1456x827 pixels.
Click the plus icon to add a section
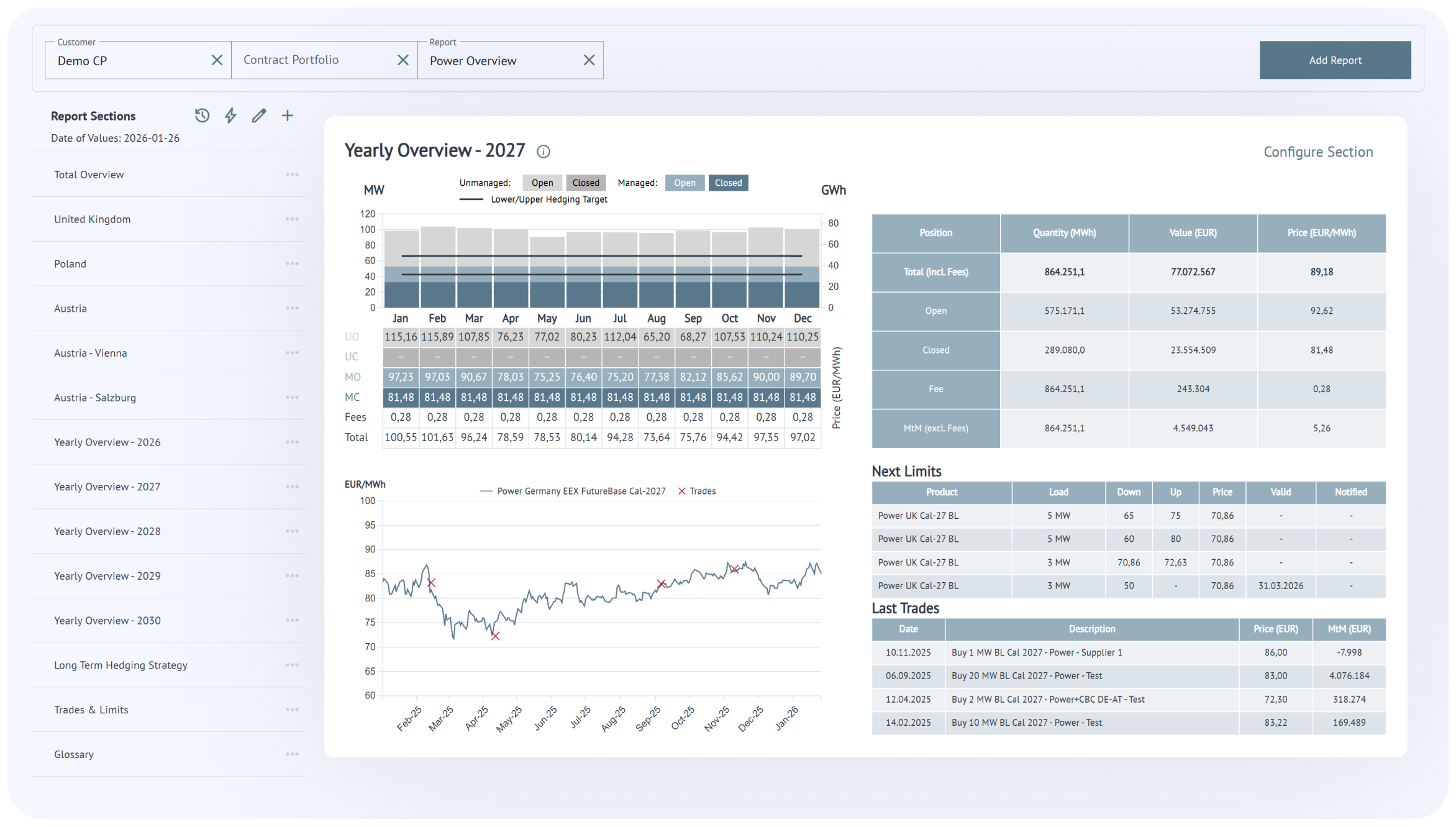pos(288,115)
